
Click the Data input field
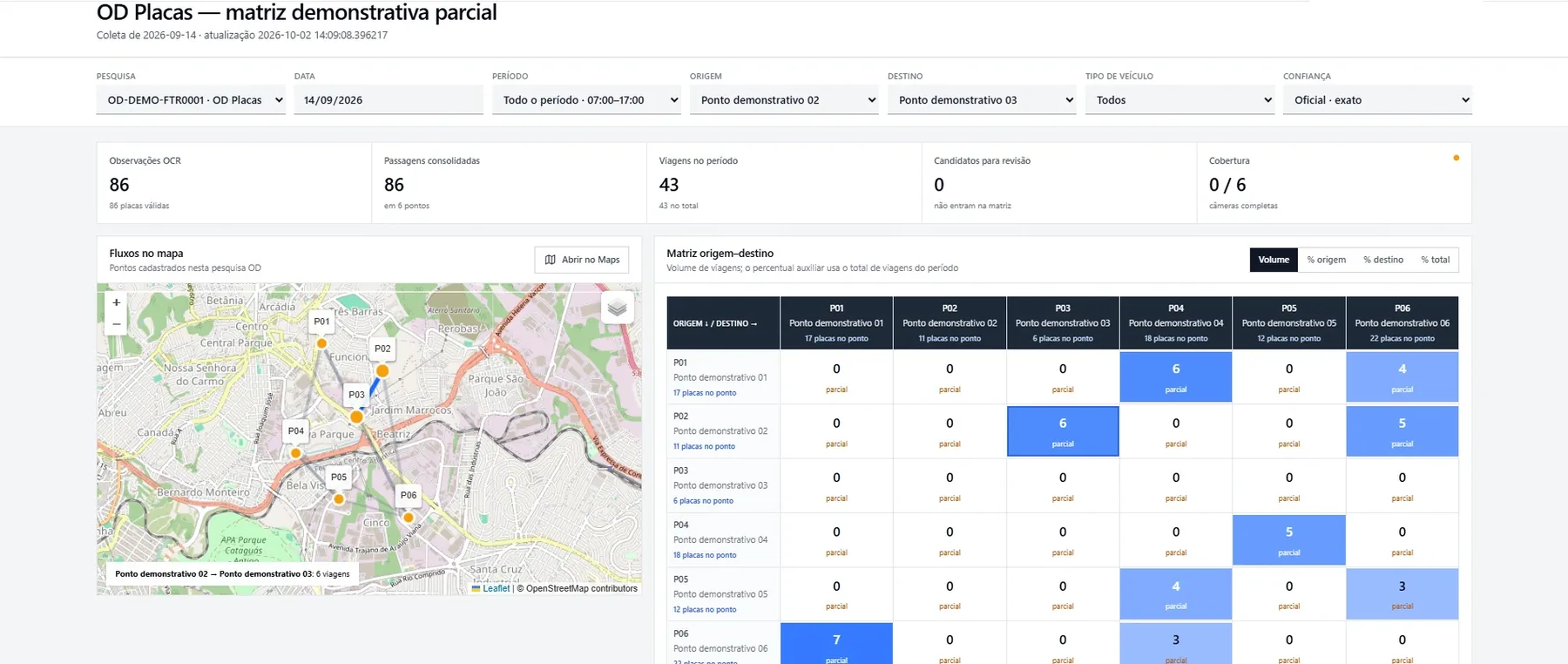[x=389, y=100]
